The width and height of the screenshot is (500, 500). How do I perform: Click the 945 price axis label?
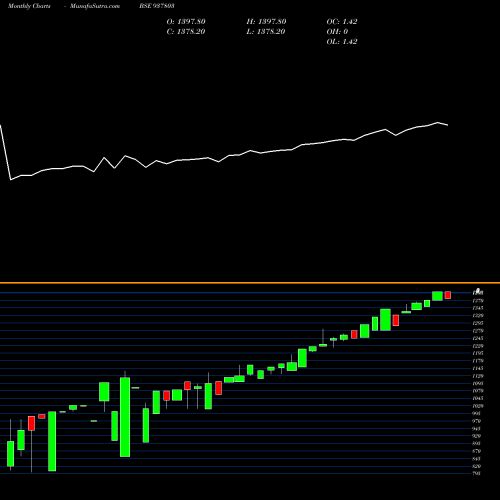coord(477,429)
